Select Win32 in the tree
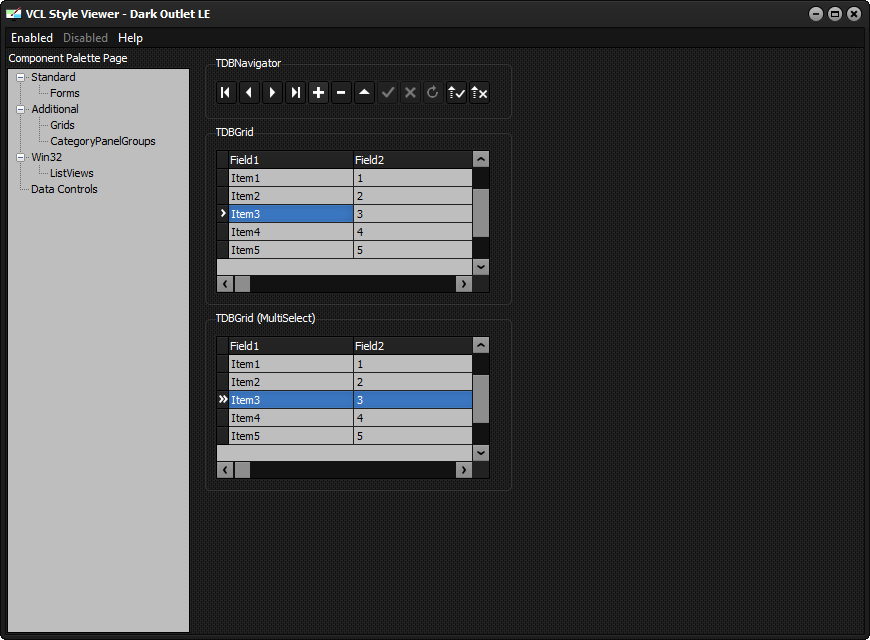The width and height of the screenshot is (870, 640). (x=47, y=157)
